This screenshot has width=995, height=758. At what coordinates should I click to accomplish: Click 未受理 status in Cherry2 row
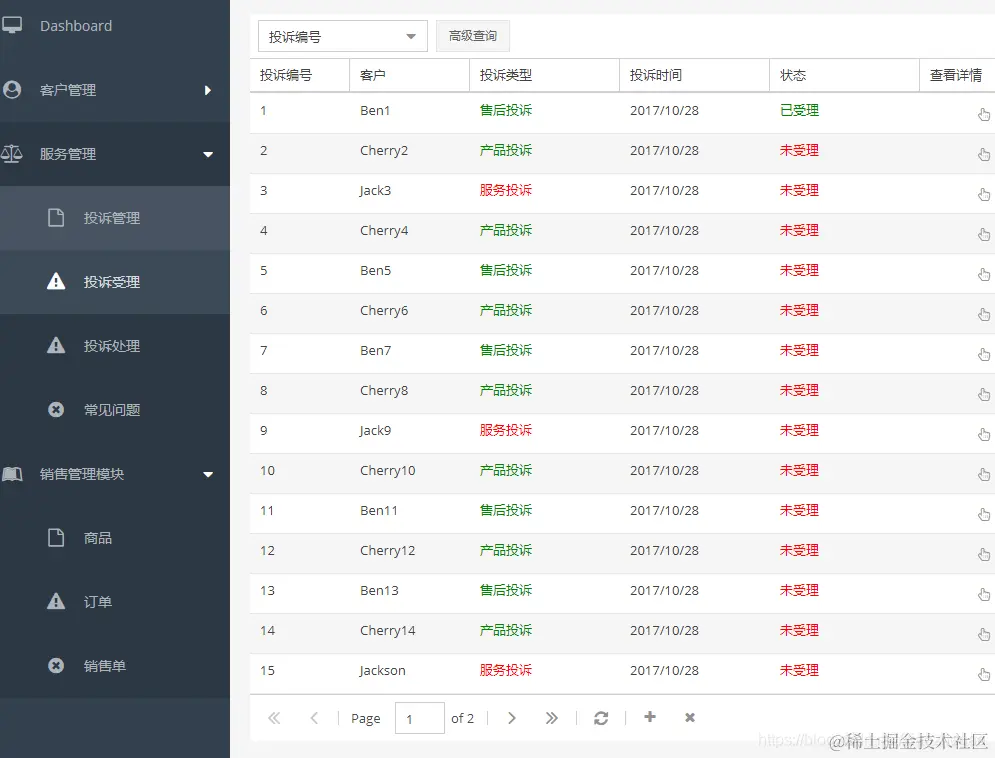(x=799, y=150)
